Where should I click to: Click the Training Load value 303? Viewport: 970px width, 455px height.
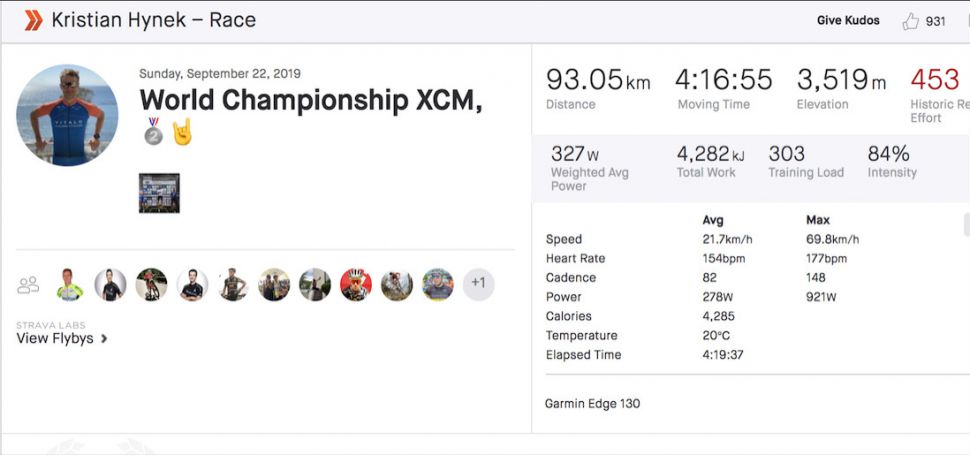click(786, 154)
